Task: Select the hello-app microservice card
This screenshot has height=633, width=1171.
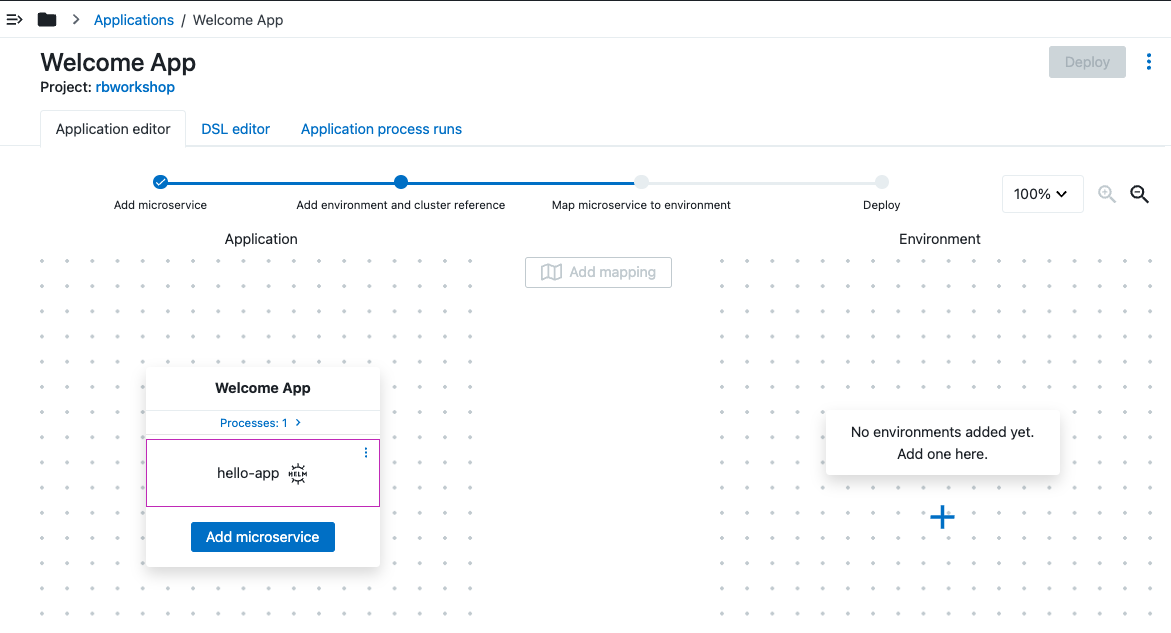Action: (263, 473)
